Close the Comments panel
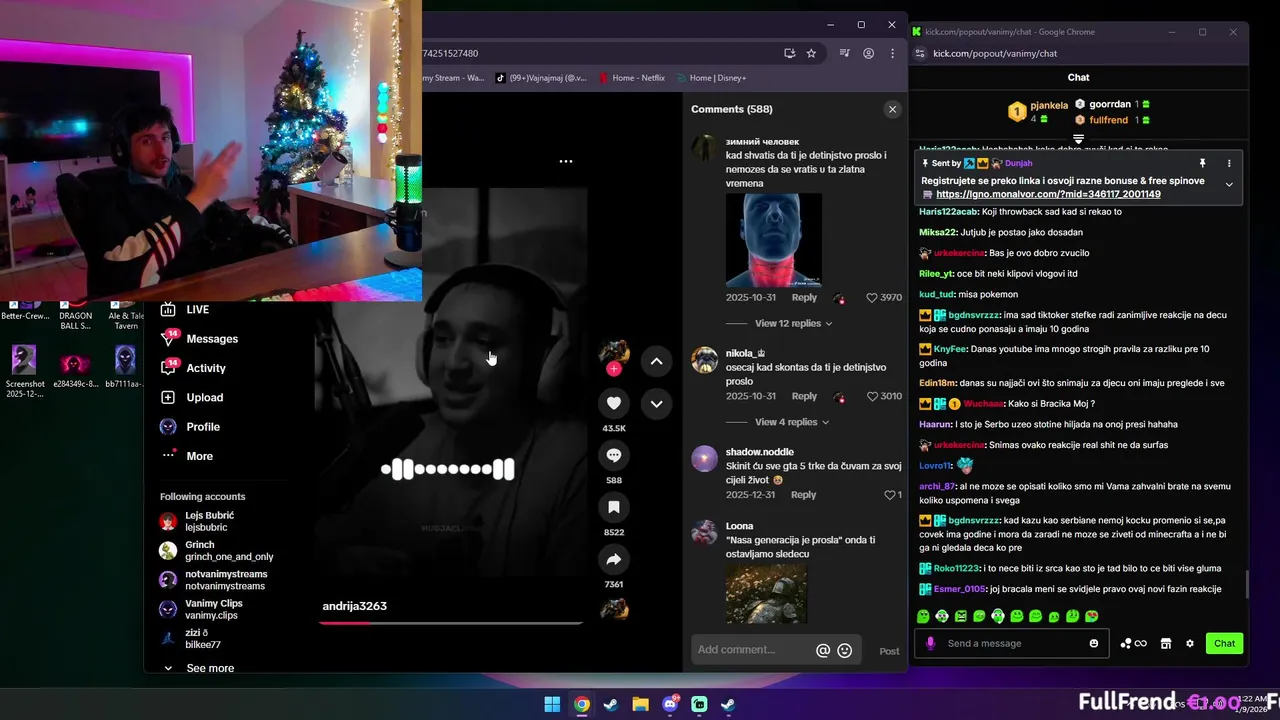1280x720 pixels. [x=892, y=109]
